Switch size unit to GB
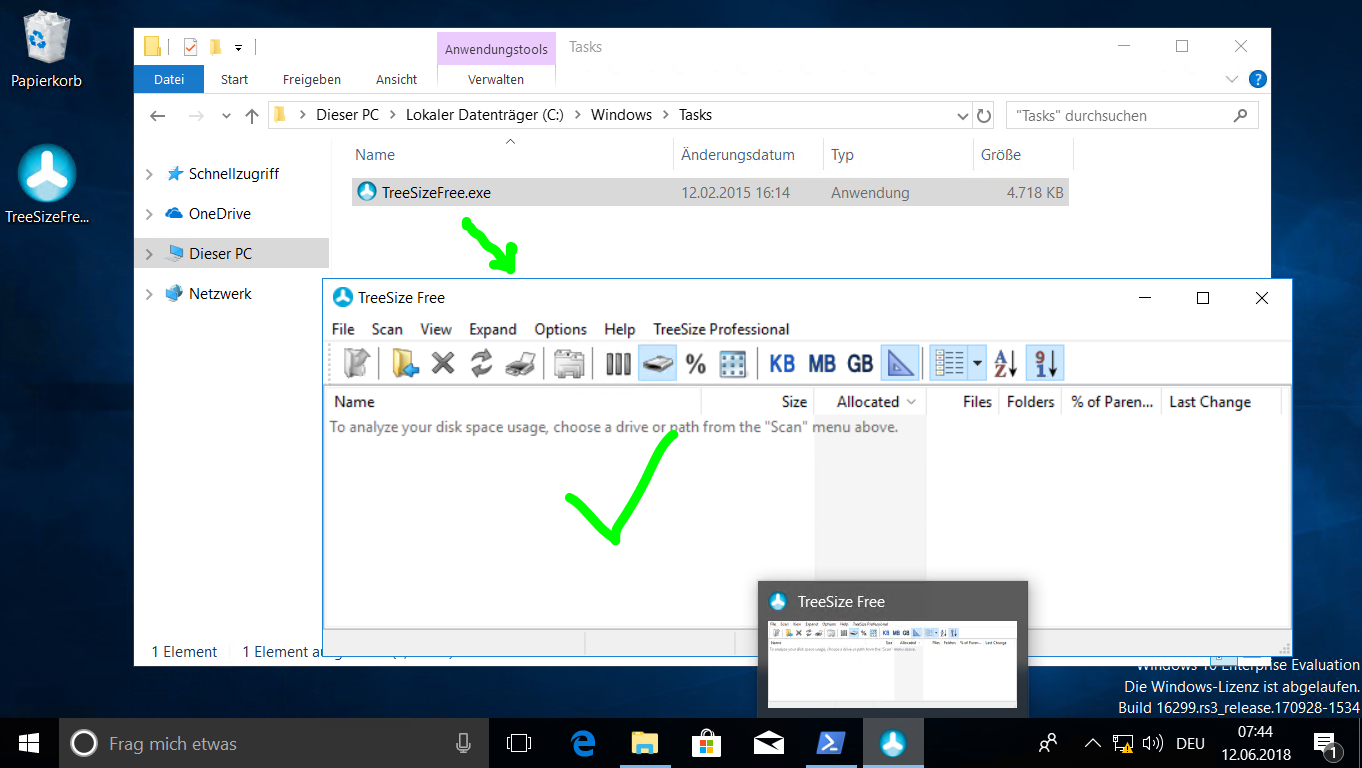Viewport: 1362px width, 768px height. [860, 363]
